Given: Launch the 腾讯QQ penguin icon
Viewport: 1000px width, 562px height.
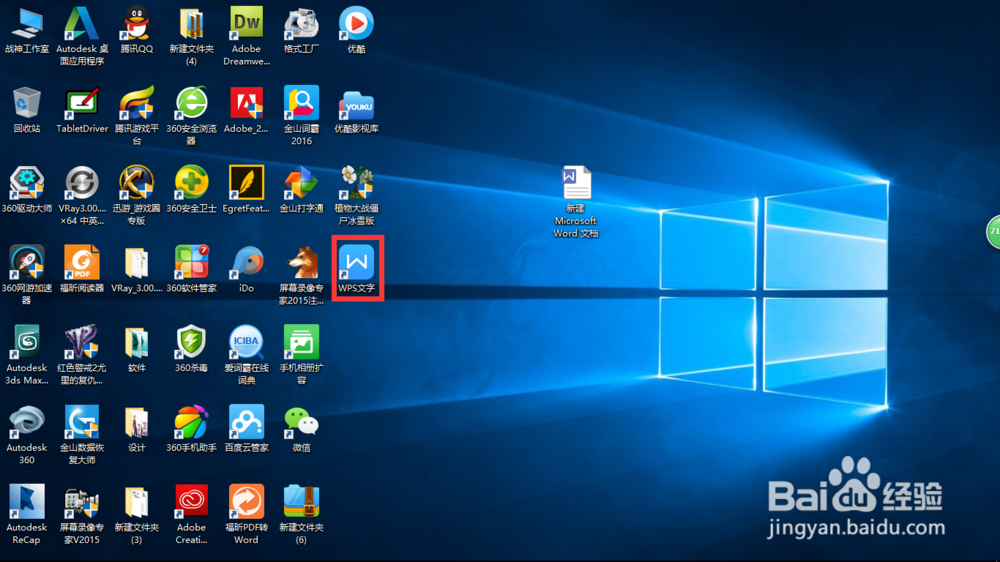Looking at the screenshot, I should [136, 24].
